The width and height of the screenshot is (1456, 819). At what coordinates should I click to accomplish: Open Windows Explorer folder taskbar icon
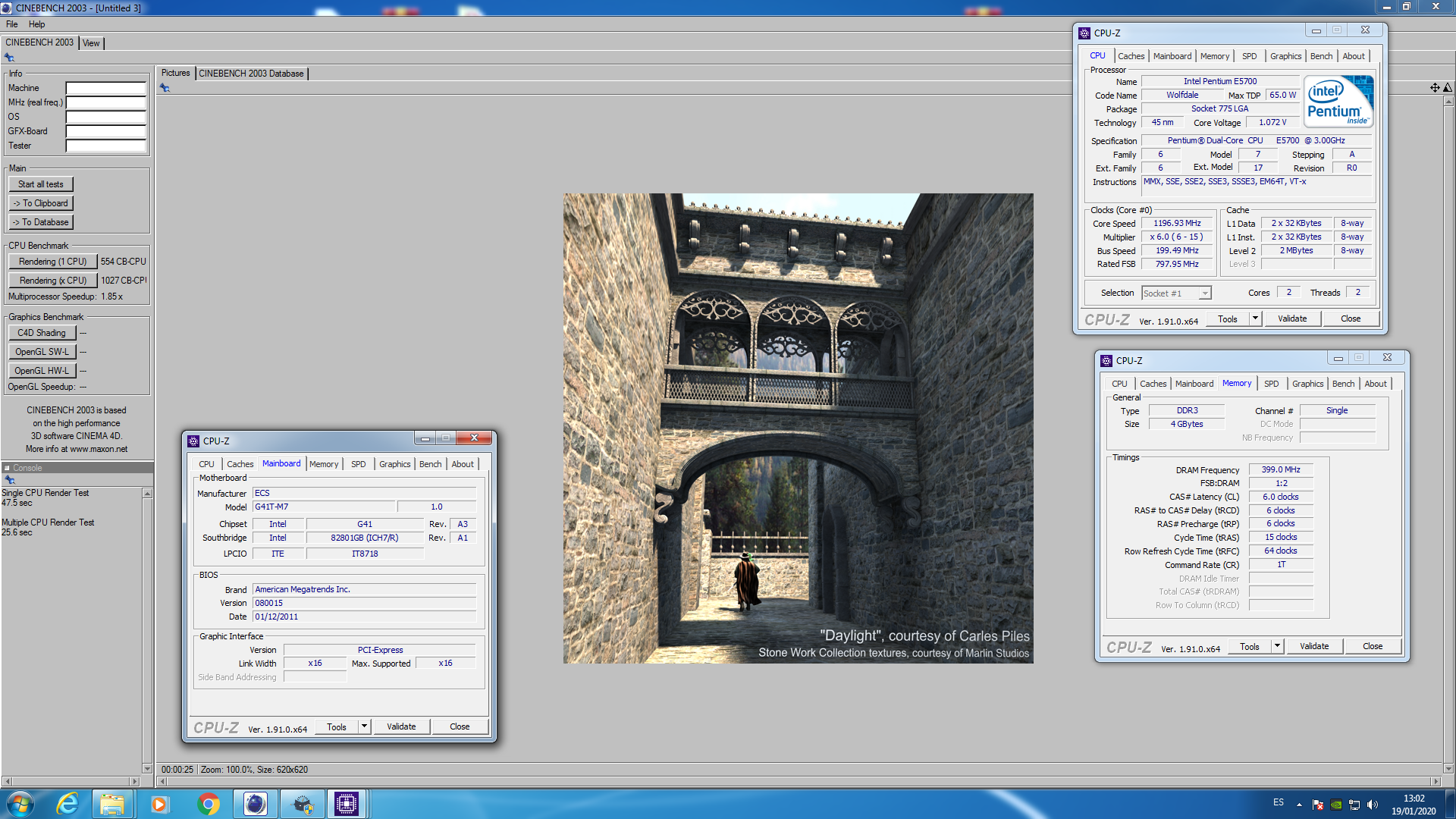(112, 804)
